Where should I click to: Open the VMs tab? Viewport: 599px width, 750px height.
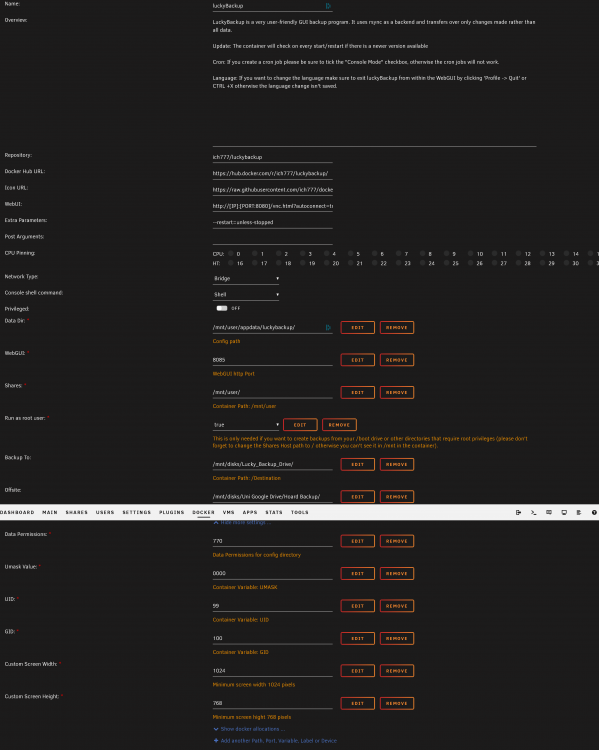229,512
